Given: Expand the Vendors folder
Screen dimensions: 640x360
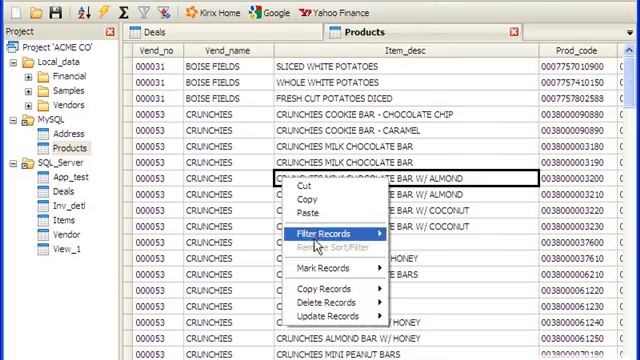Looking at the screenshot, I should [x=28, y=106].
